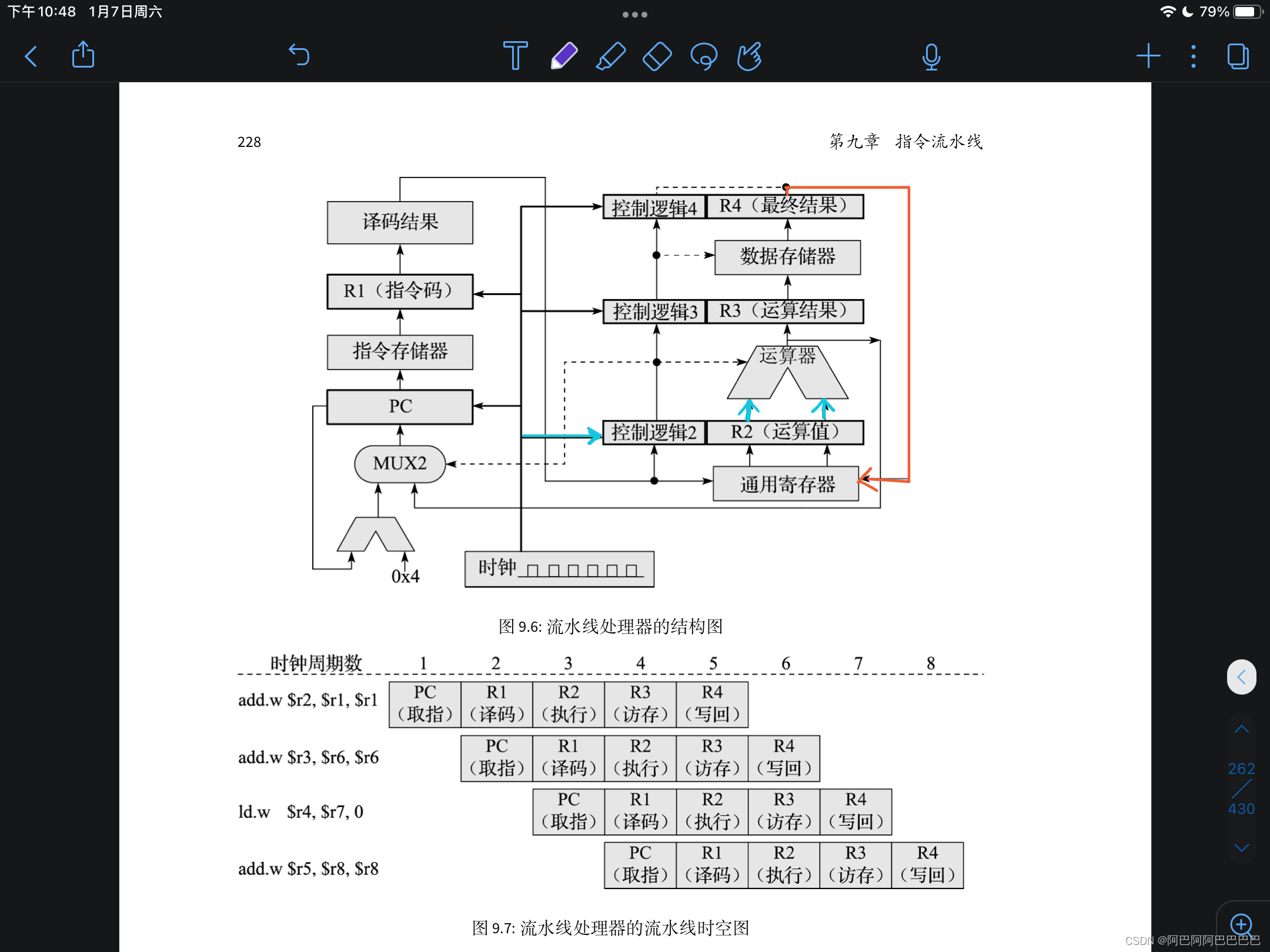Tap the 指令存储器 block
The image size is (1270, 952).
(x=400, y=351)
